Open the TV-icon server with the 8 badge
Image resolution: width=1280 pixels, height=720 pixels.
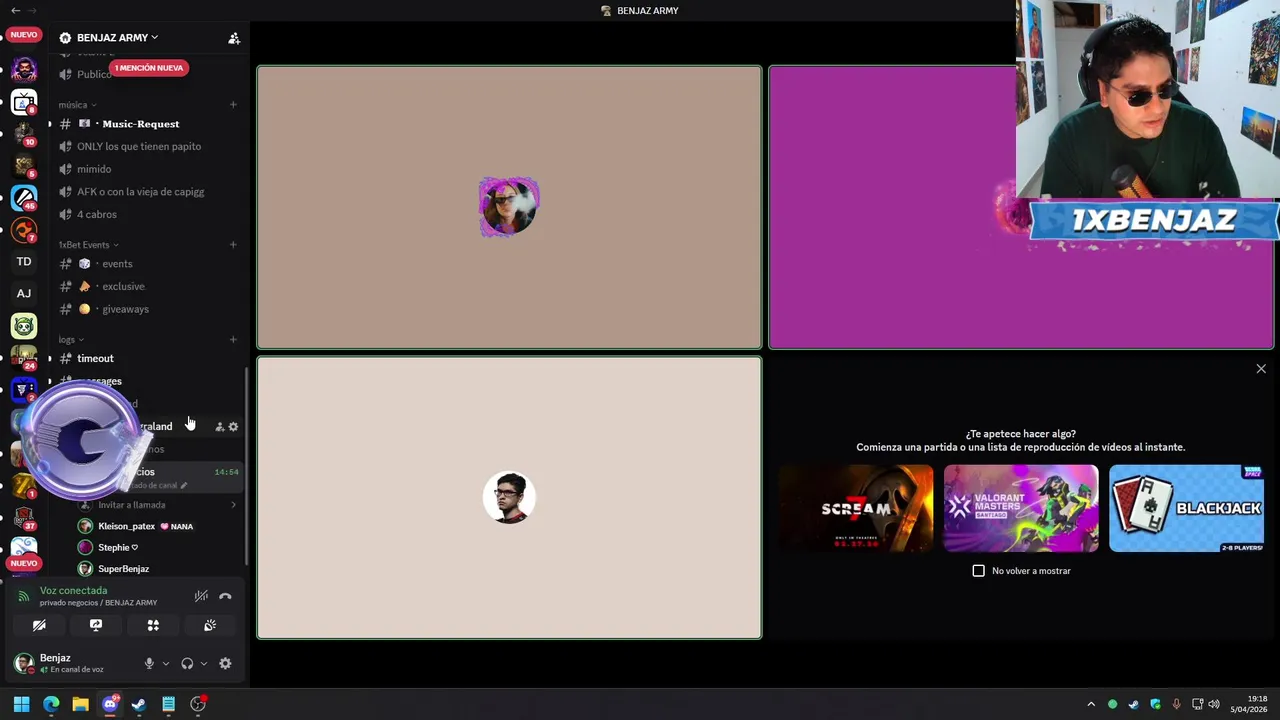point(24,102)
